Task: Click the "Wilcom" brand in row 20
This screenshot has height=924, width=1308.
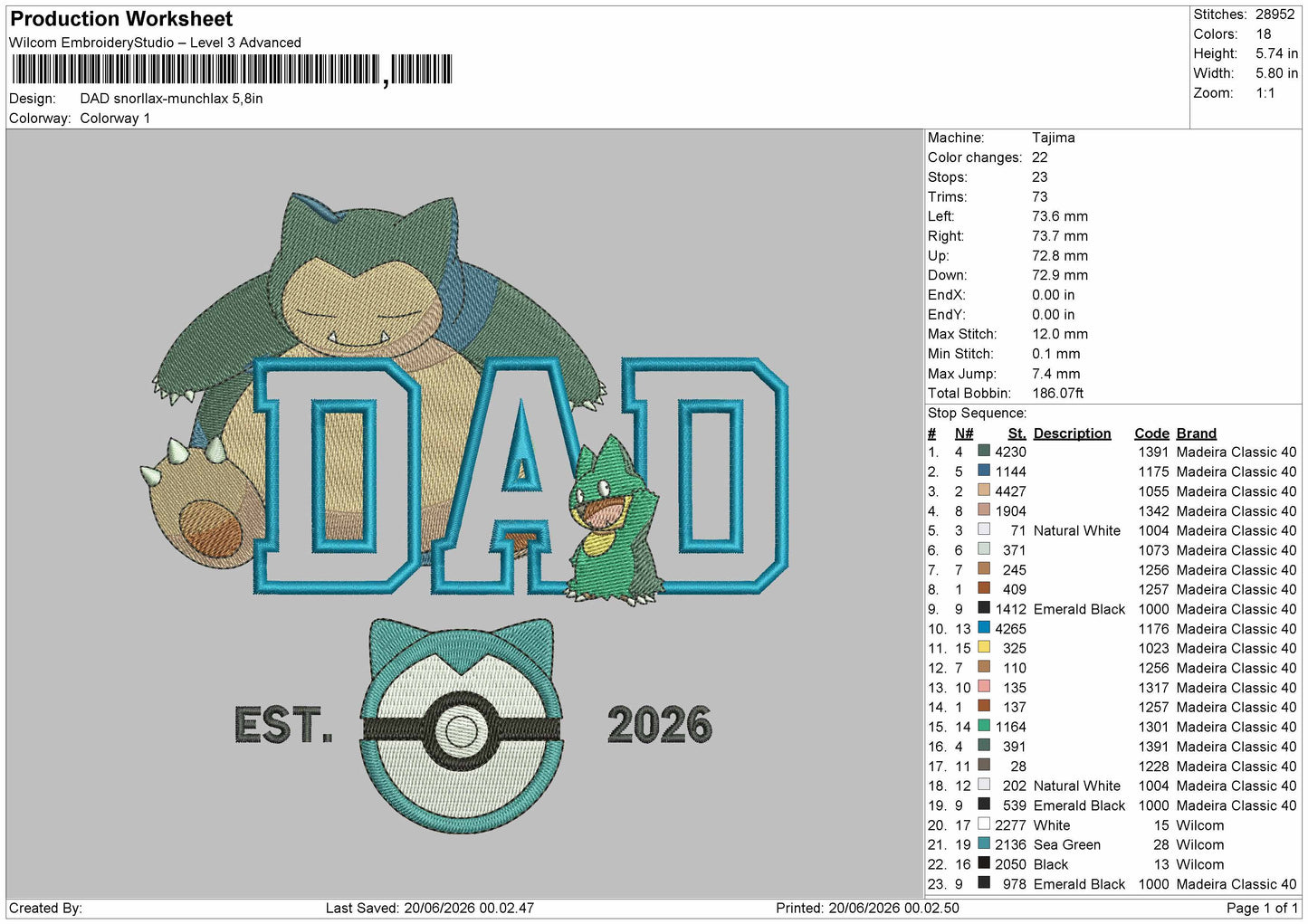Action: [1200, 825]
